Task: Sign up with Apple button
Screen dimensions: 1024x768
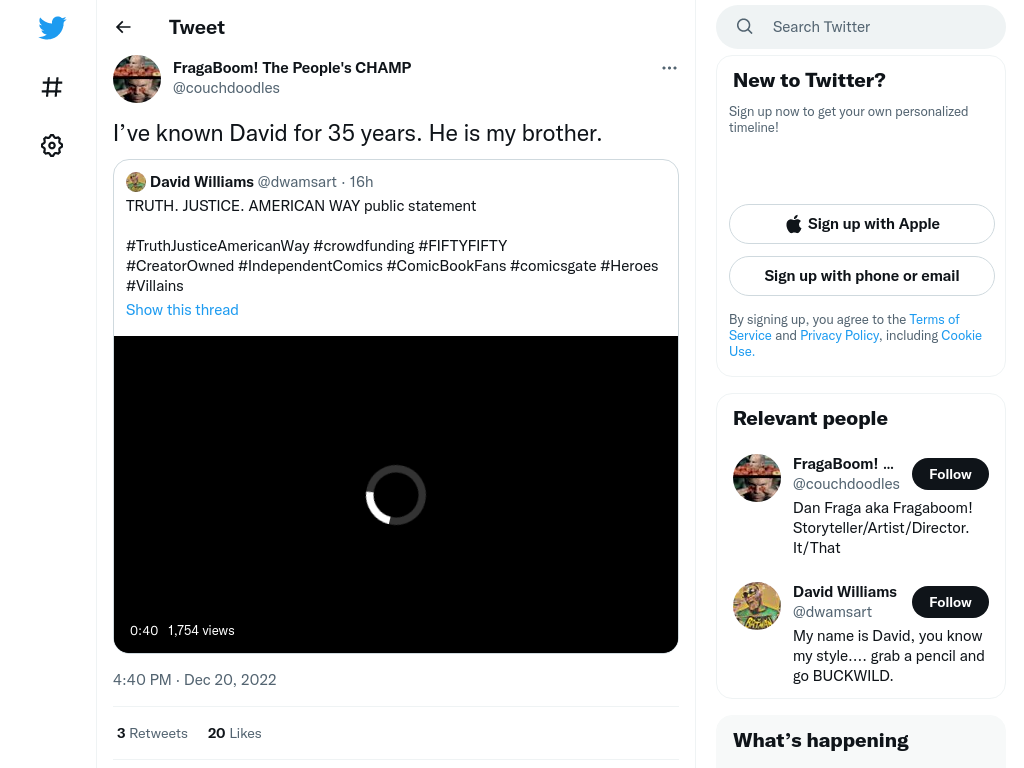Action: (x=861, y=224)
